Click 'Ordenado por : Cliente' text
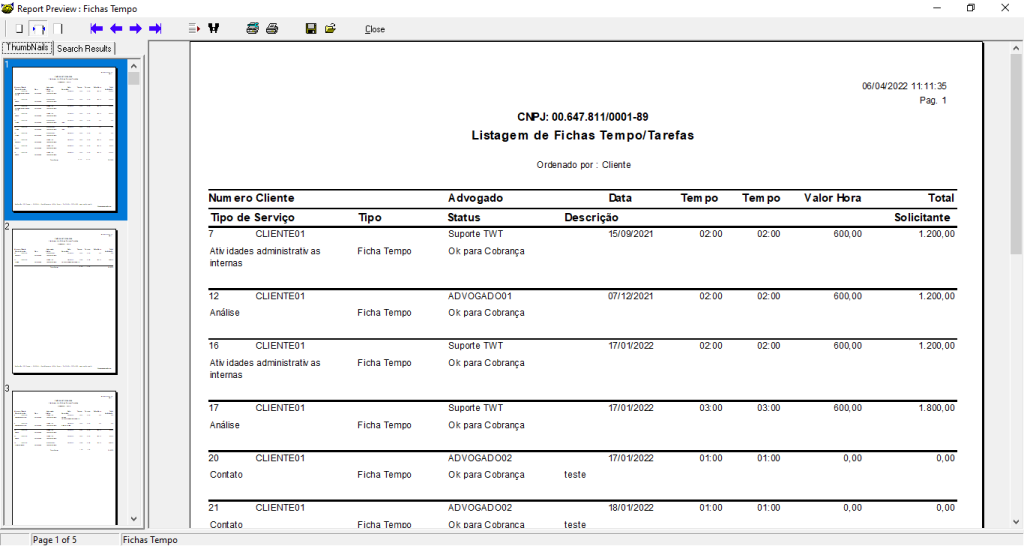Screen dimensions: 1024x546 pos(583,165)
